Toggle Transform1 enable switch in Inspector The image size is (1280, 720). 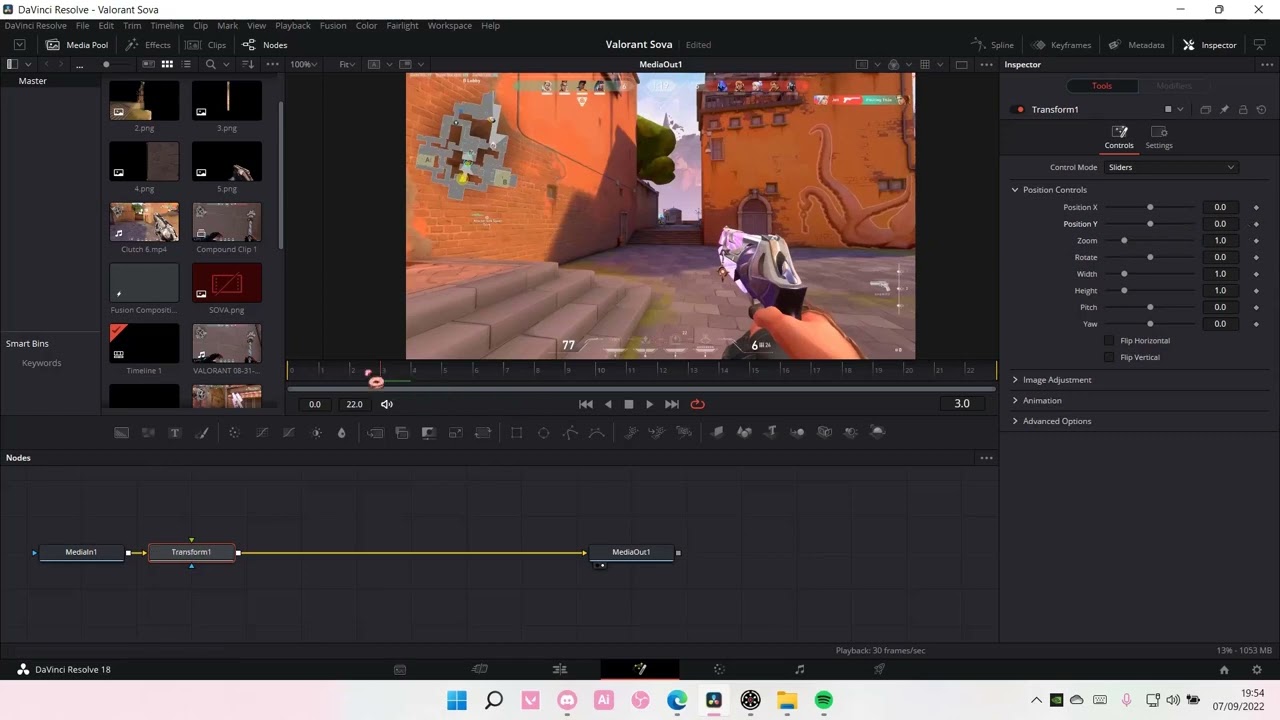point(1019,109)
